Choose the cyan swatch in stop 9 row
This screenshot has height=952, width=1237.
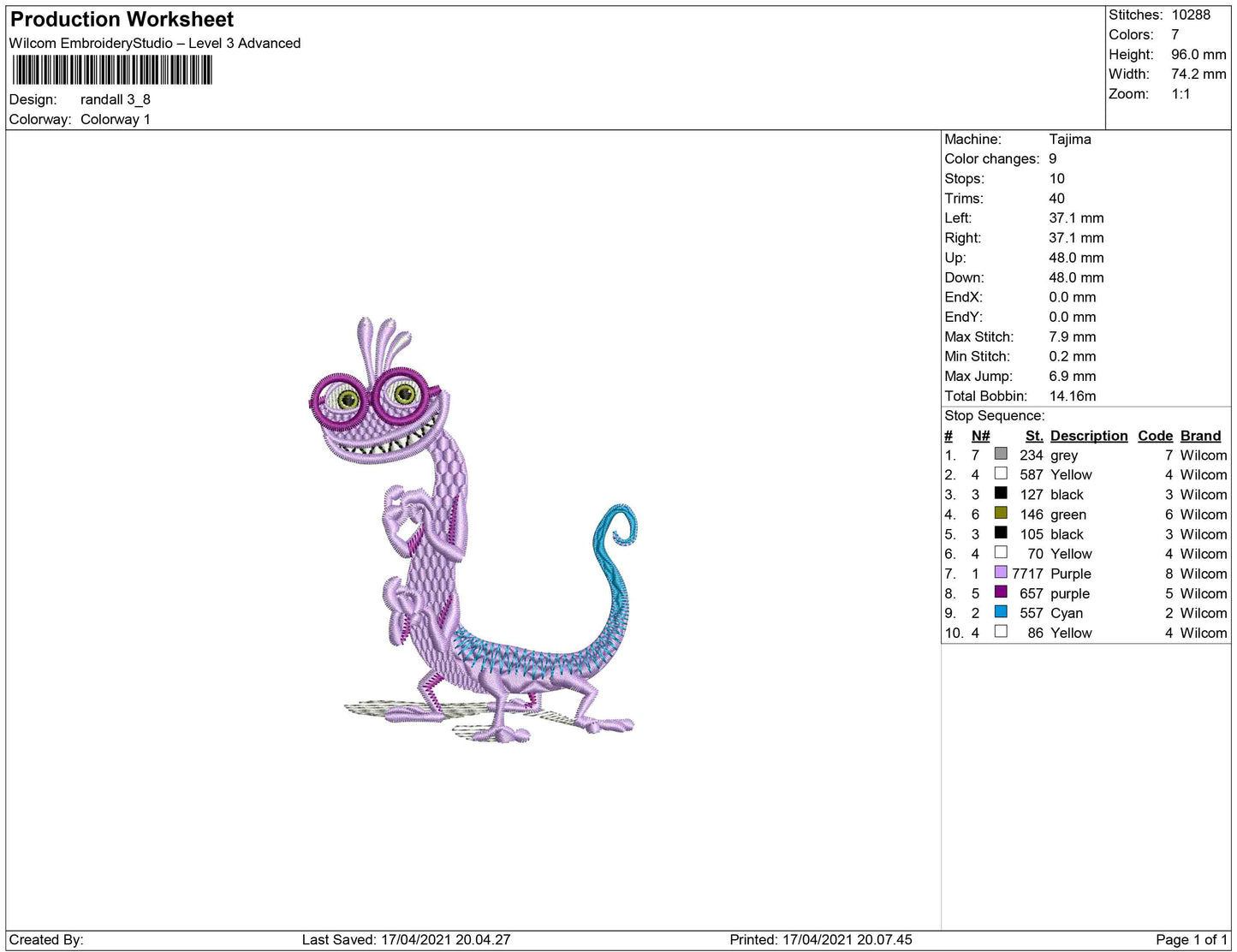pyautogui.click(x=1001, y=611)
